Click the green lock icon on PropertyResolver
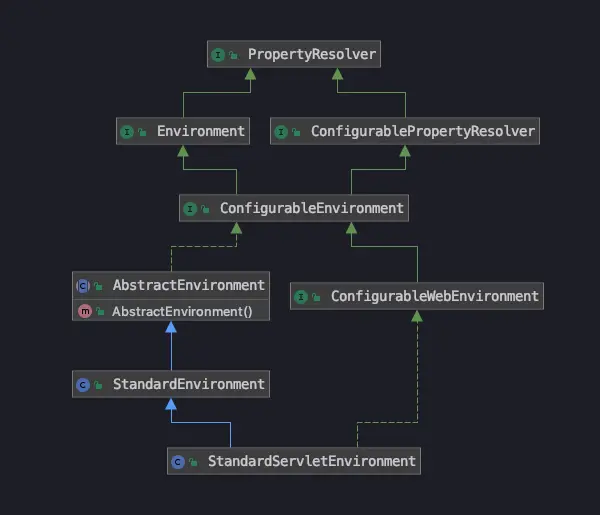This screenshot has width=600, height=515. click(x=233, y=55)
